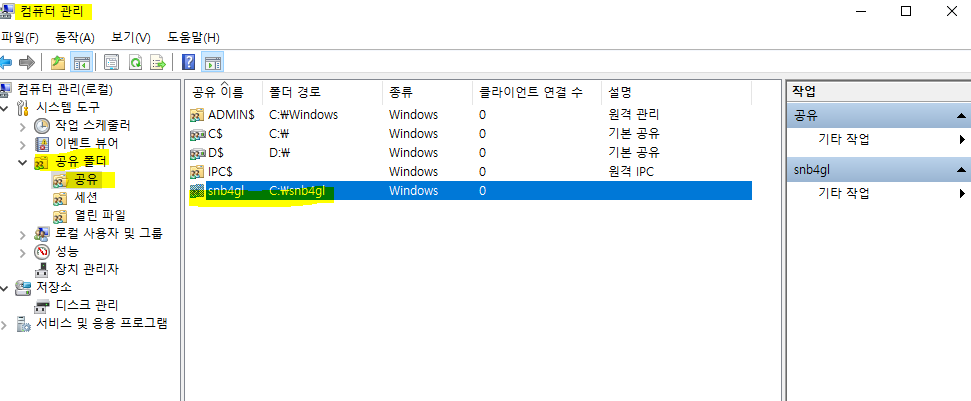Collapse the 공유 폴더 node arrow
Screen dimensions: 971x401
point(23,163)
